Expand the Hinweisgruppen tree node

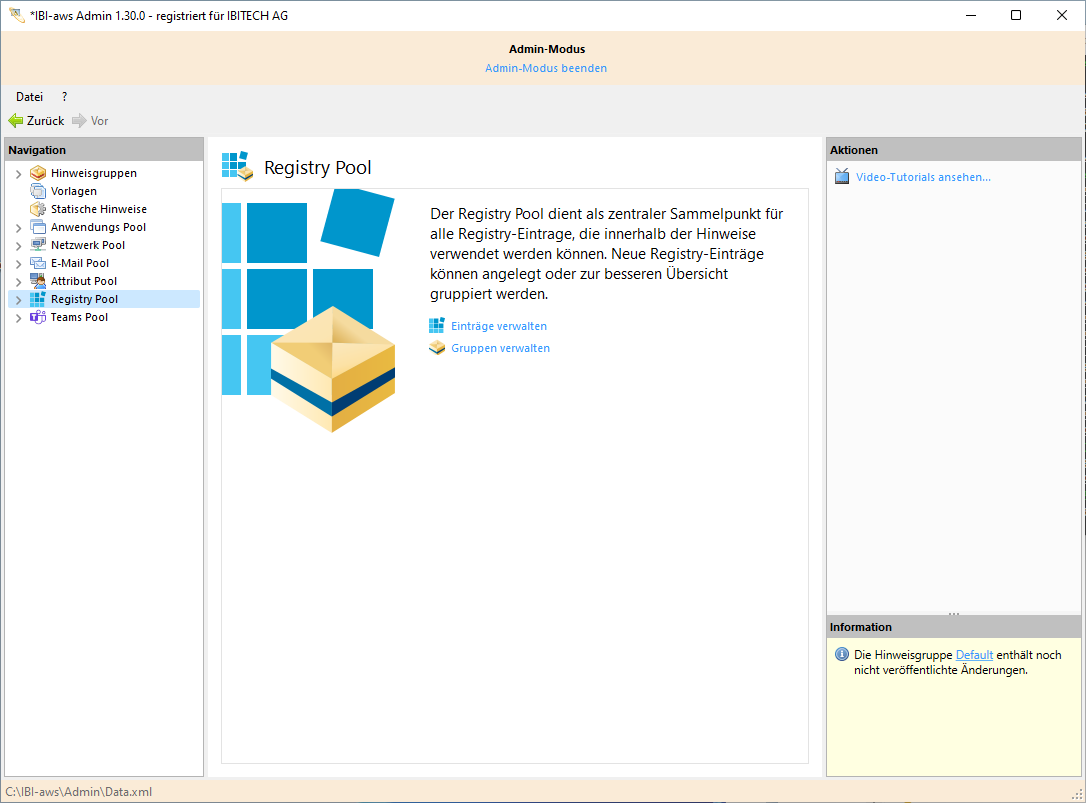click(18, 174)
